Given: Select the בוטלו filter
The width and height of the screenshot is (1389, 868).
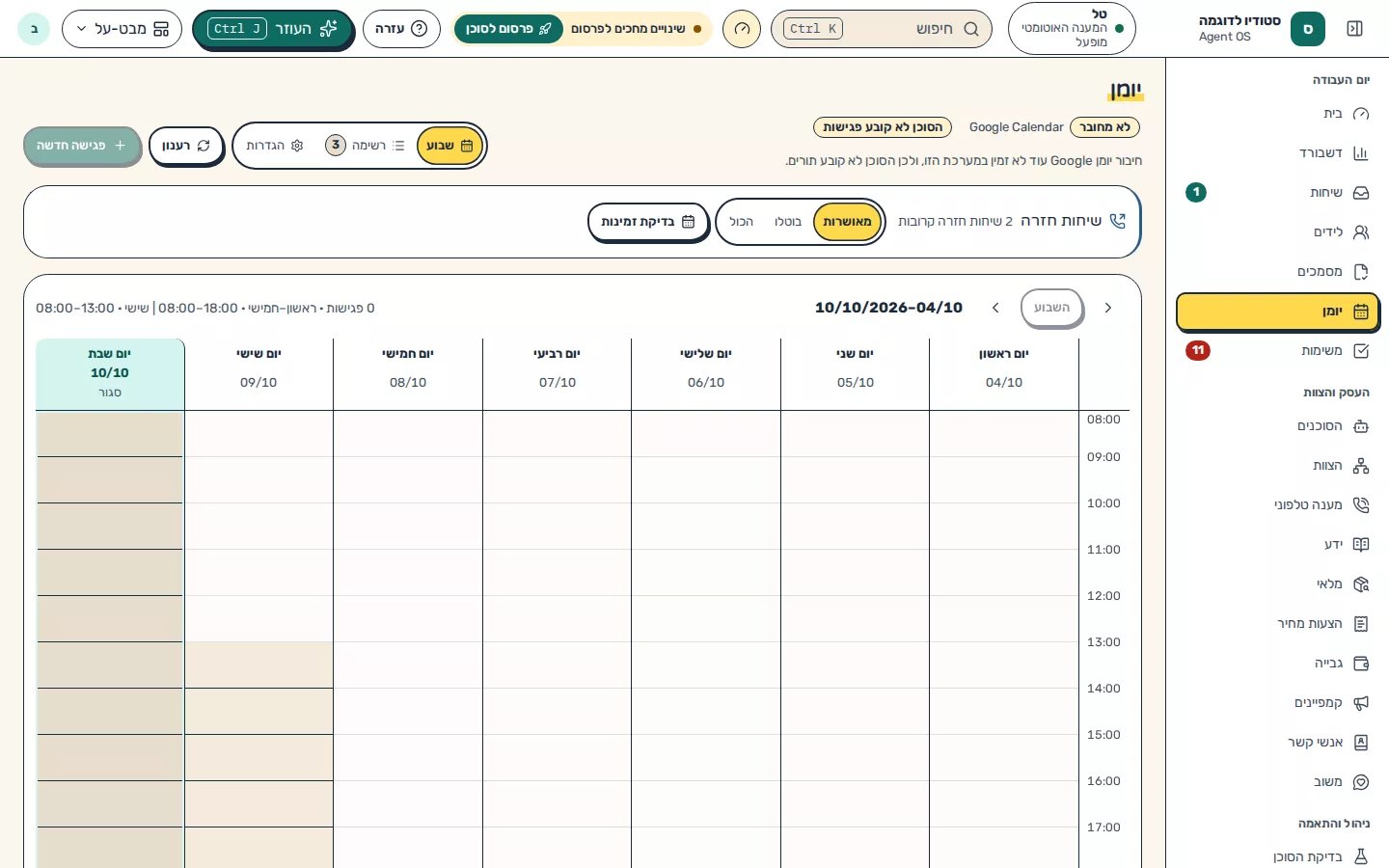Looking at the screenshot, I should coord(787,222).
